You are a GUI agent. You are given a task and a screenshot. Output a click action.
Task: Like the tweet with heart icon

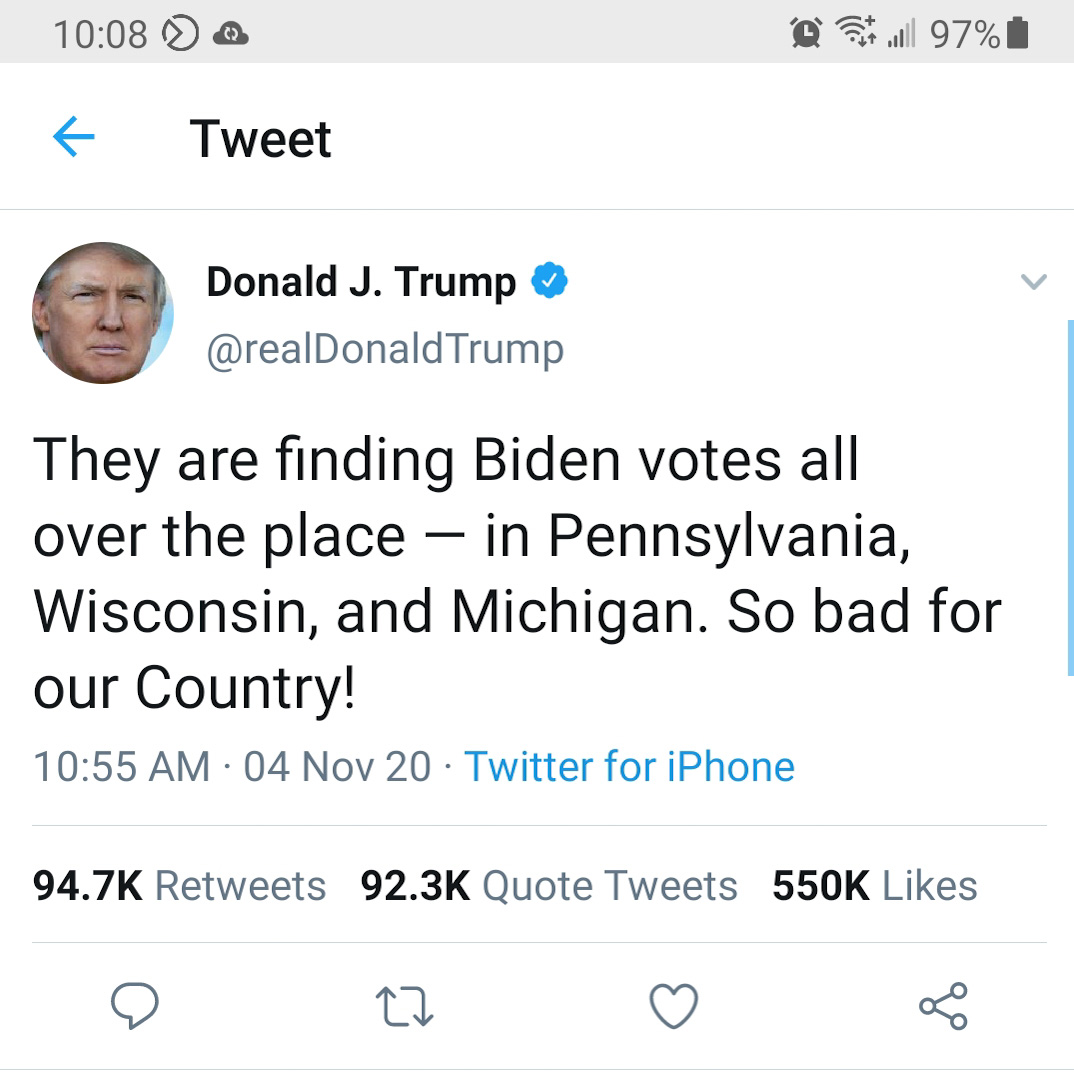(674, 1007)
